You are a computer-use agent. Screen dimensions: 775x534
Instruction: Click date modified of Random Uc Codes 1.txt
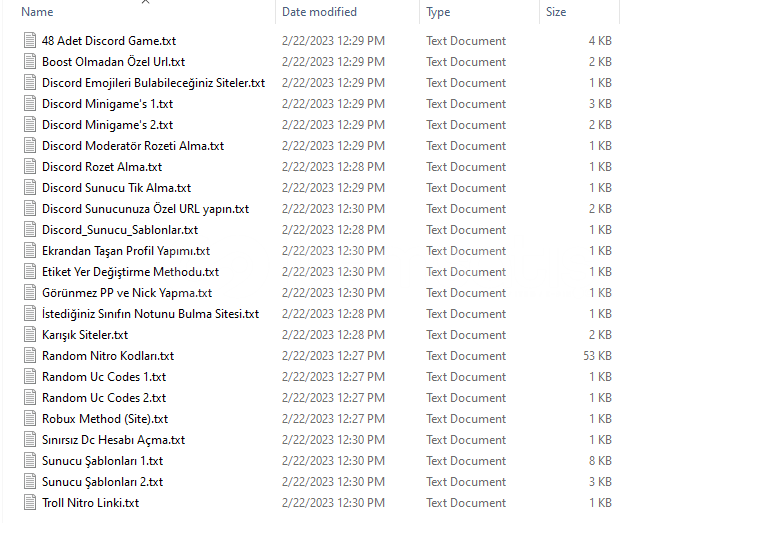[333, 377]
